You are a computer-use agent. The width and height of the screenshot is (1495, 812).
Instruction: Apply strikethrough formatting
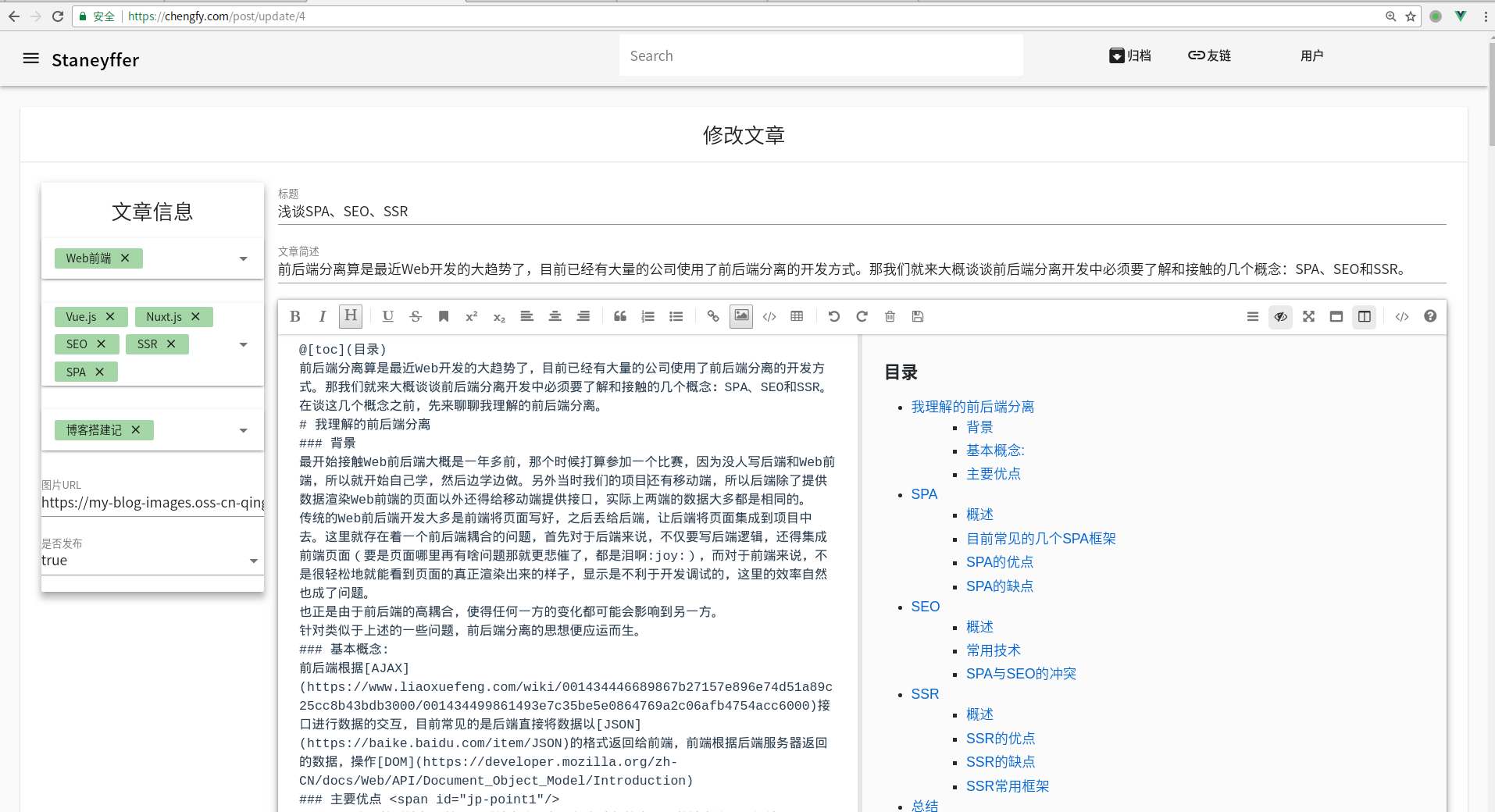click(416, 316)
